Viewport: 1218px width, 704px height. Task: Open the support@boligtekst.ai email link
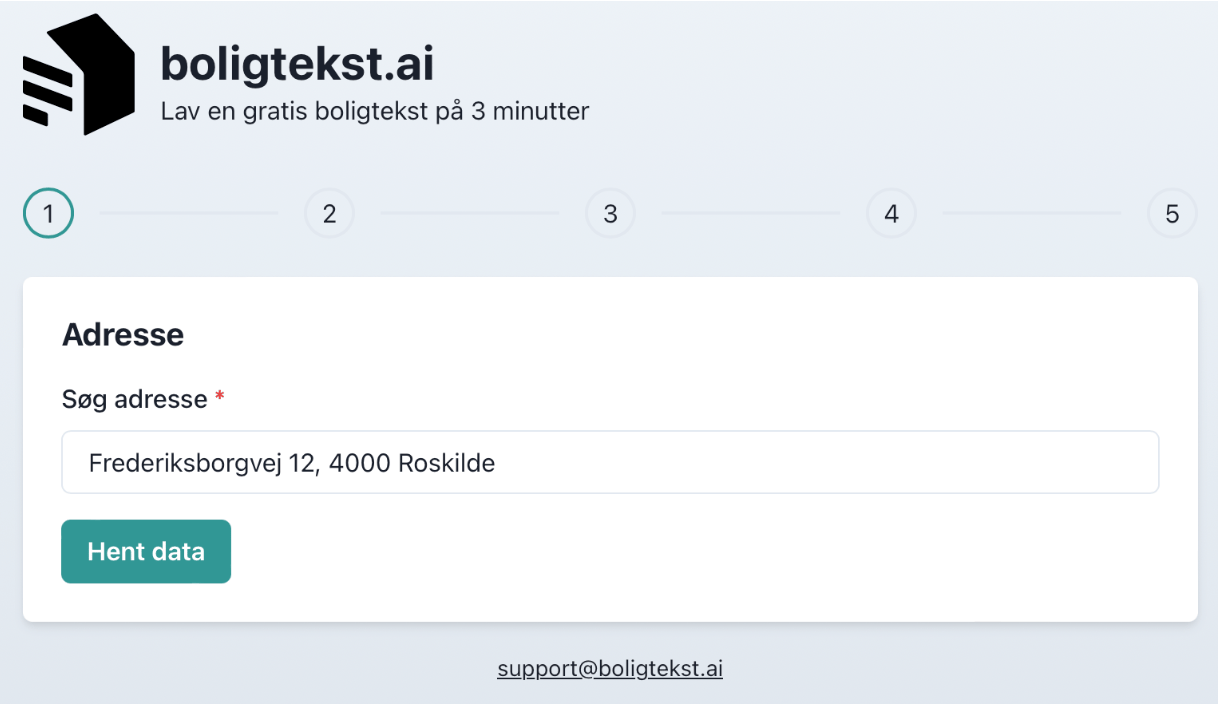click(x=610, y=669)
